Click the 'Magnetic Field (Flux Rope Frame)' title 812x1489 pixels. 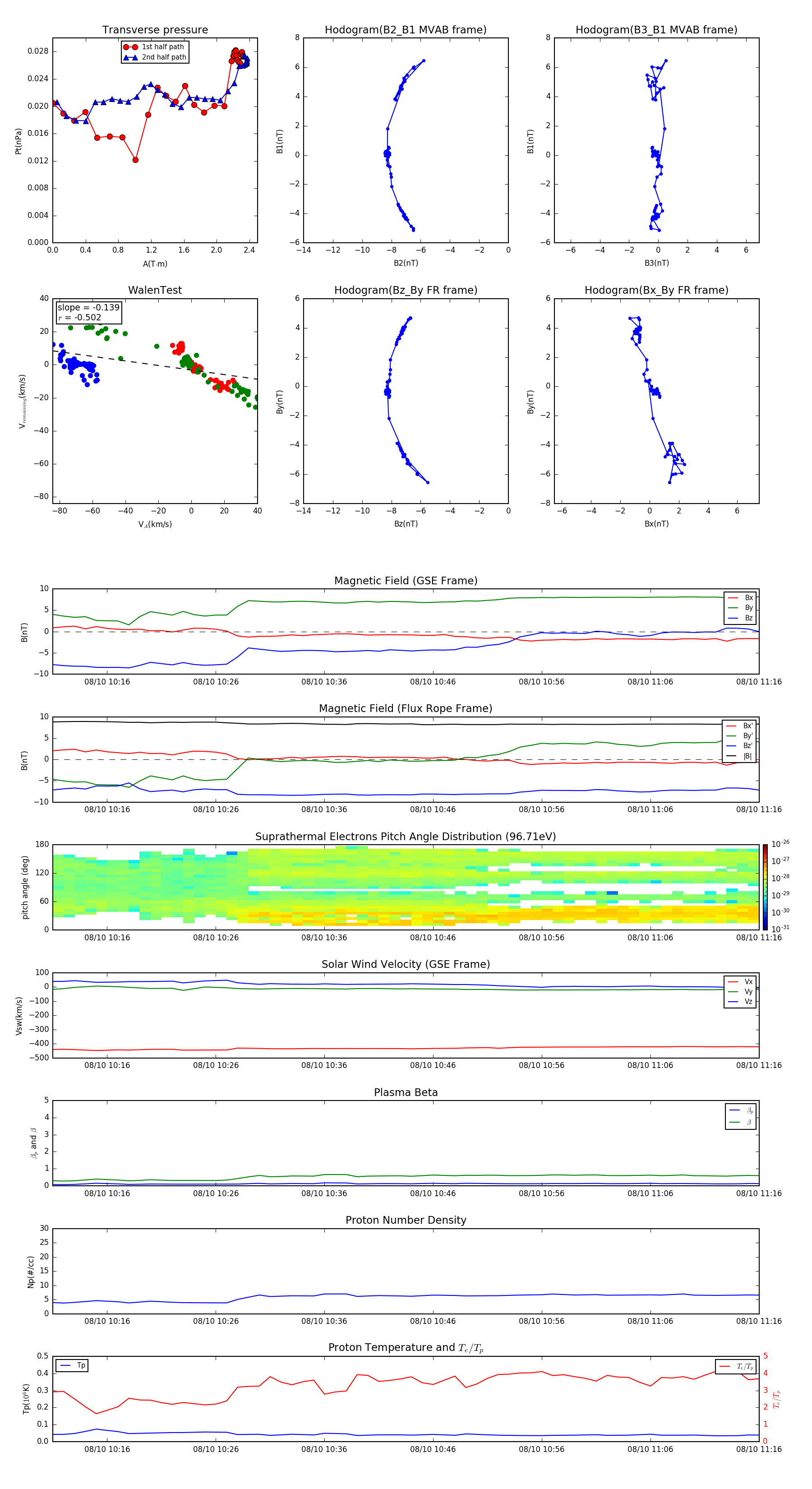tap(406, 709)
